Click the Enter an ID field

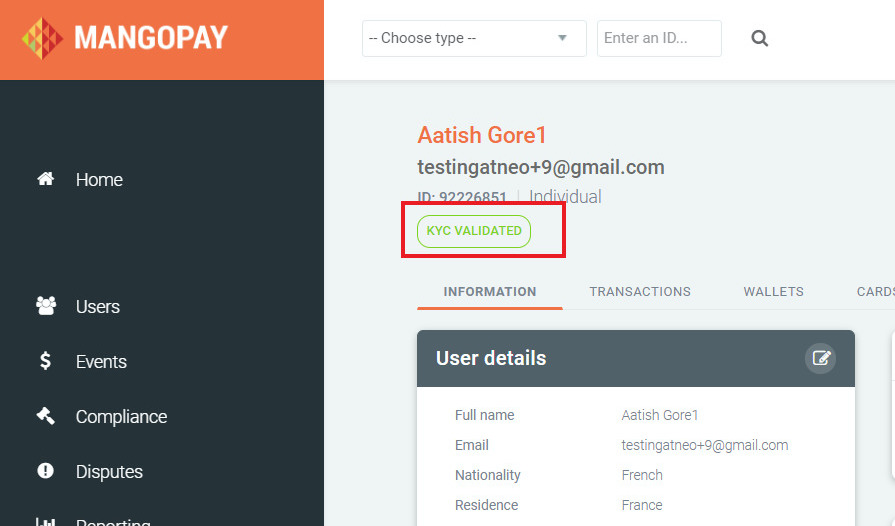(x=659, y=38)
